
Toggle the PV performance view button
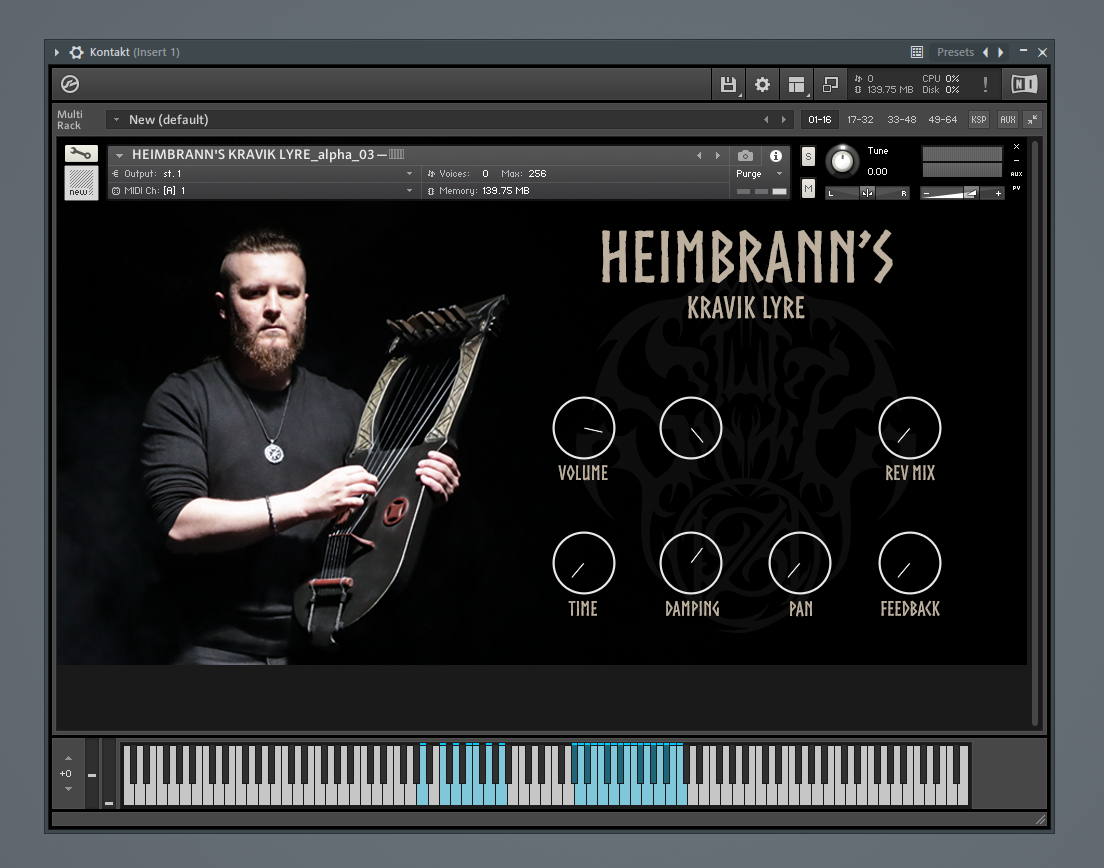[1016, 188]
